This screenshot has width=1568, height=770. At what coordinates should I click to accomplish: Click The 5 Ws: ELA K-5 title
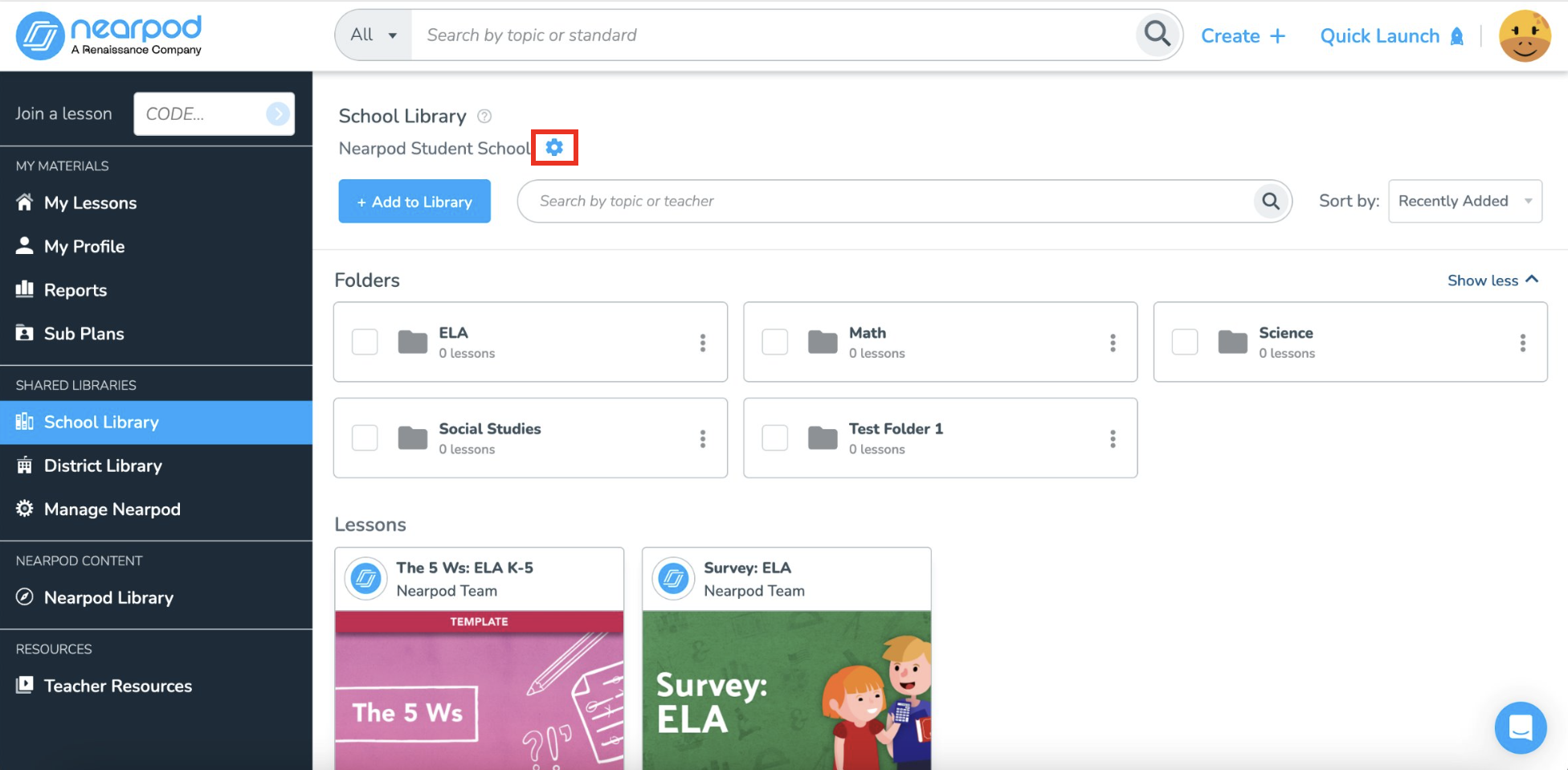click(x=464, y=567)
